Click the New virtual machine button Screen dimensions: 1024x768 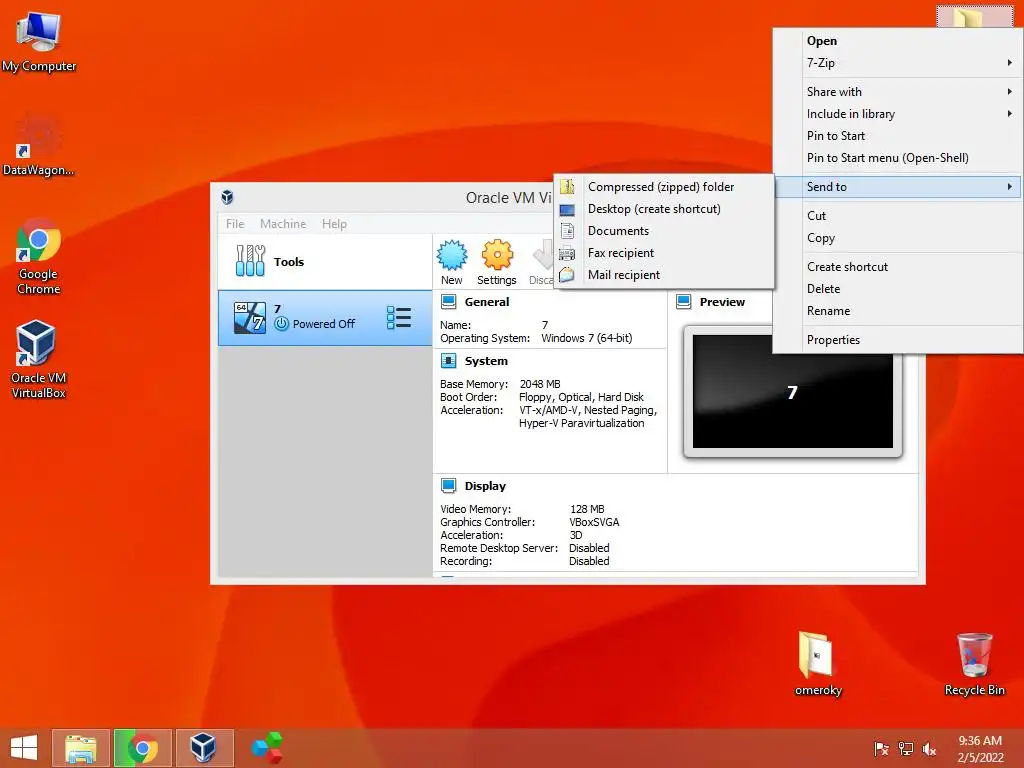[x=452, y=263]
